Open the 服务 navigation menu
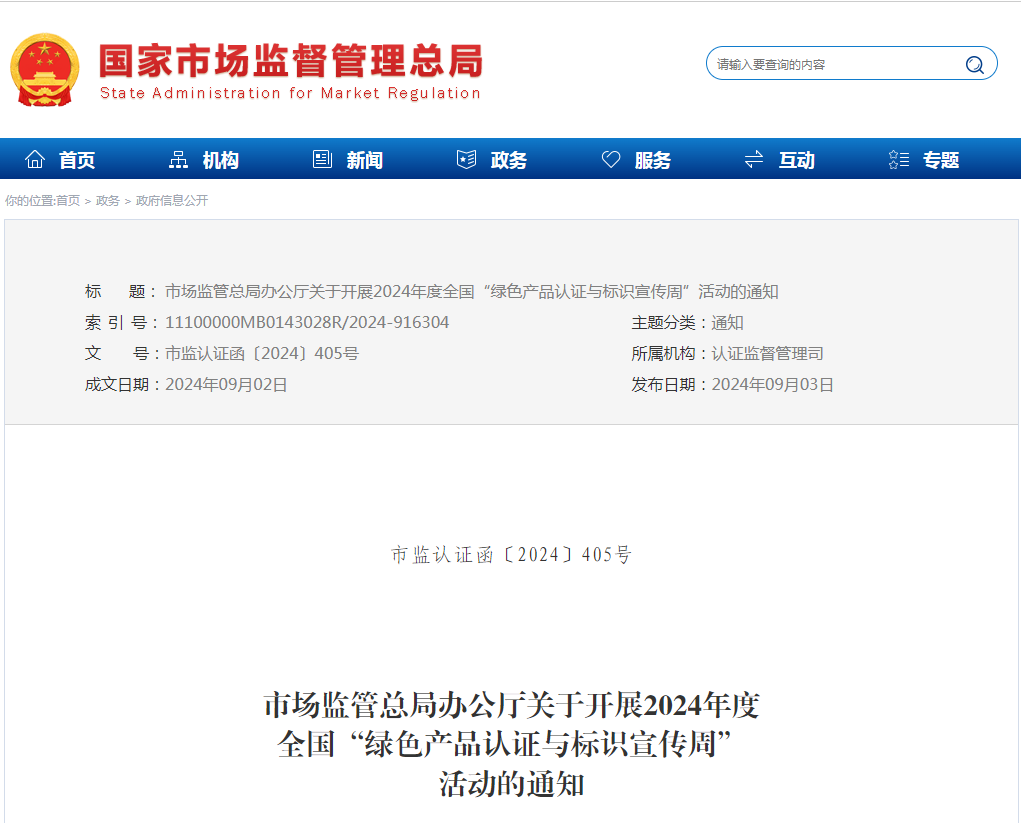 coord(652,160)
